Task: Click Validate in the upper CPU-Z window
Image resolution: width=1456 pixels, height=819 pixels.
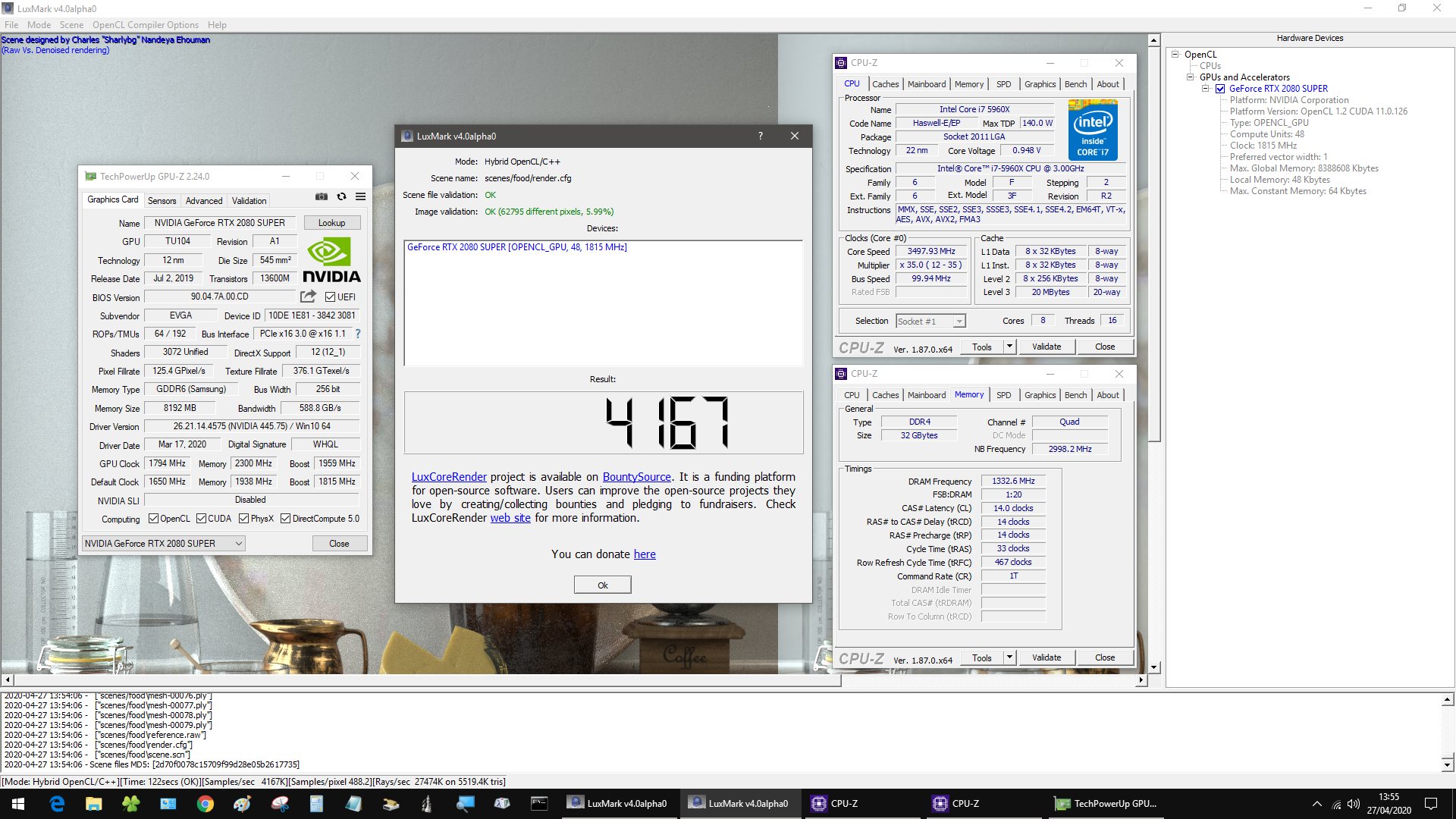Action: [x=1046, y=347]
